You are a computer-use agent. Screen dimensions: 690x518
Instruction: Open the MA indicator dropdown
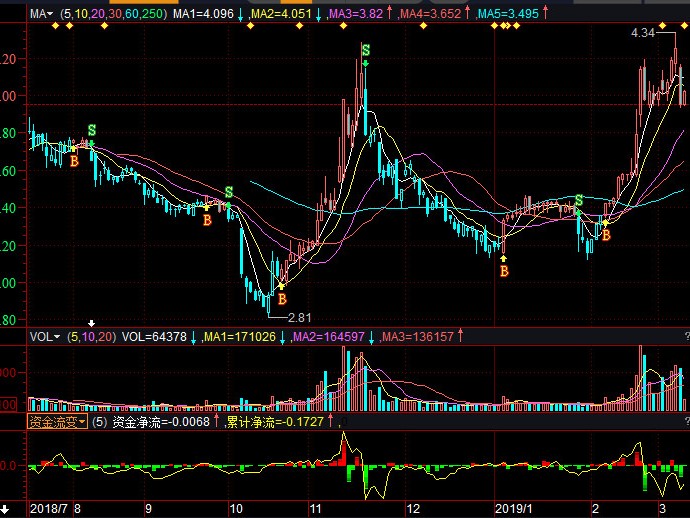point(41,14)
